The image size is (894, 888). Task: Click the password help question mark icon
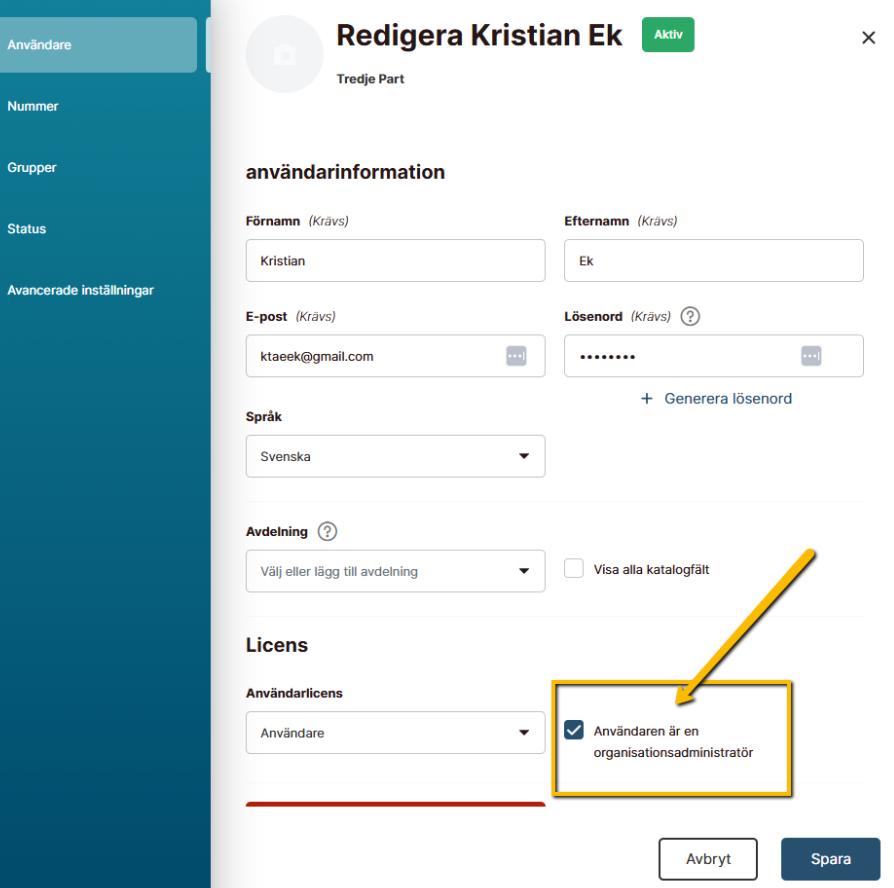click(x=690, y=316)
